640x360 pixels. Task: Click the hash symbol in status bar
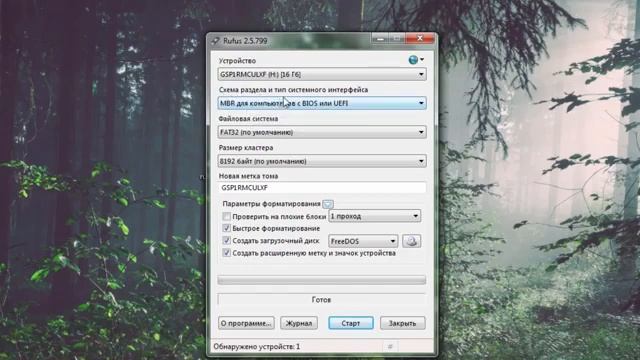coord(390,347)
